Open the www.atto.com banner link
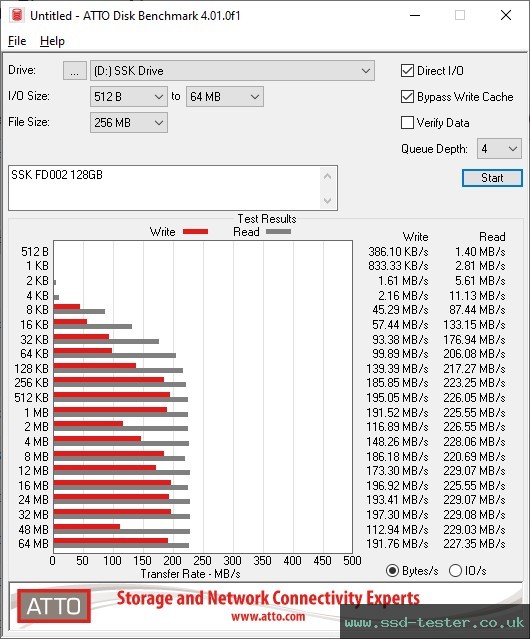 click(x=268, y=617)
